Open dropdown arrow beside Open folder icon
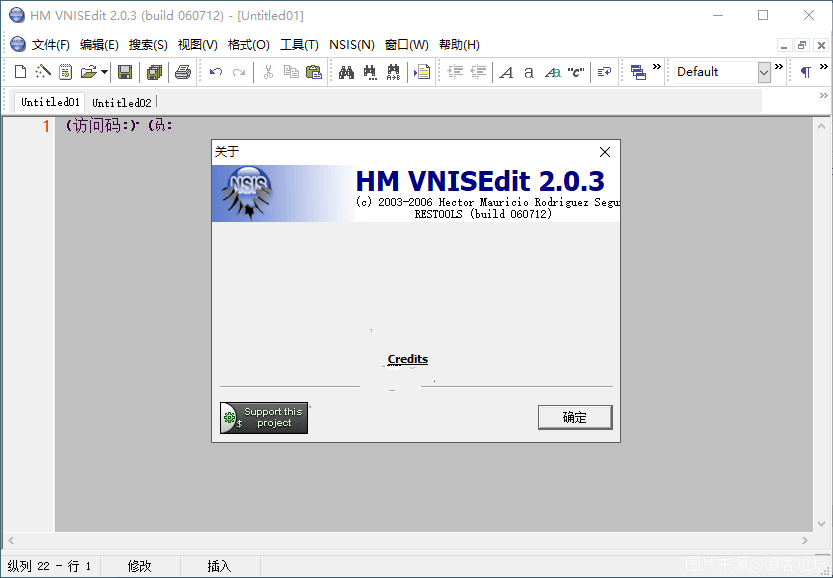The image size is (833, 578). (104, 72)
